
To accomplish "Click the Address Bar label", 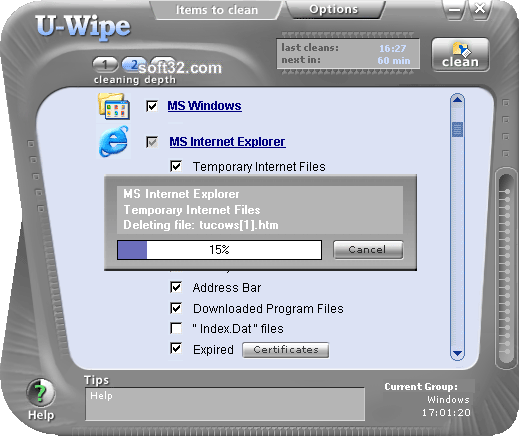I will [x=227, y=288].
